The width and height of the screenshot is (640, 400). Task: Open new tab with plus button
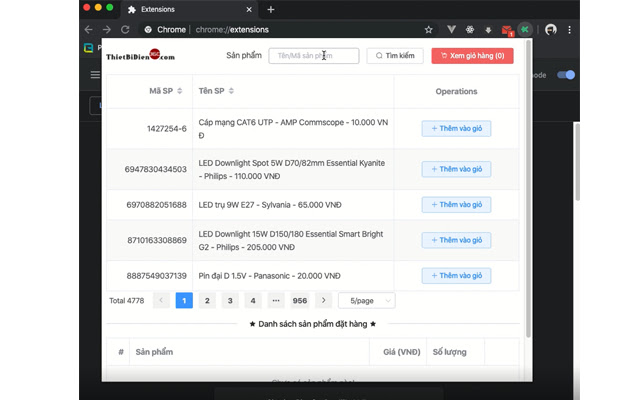(x=271, y=9)
